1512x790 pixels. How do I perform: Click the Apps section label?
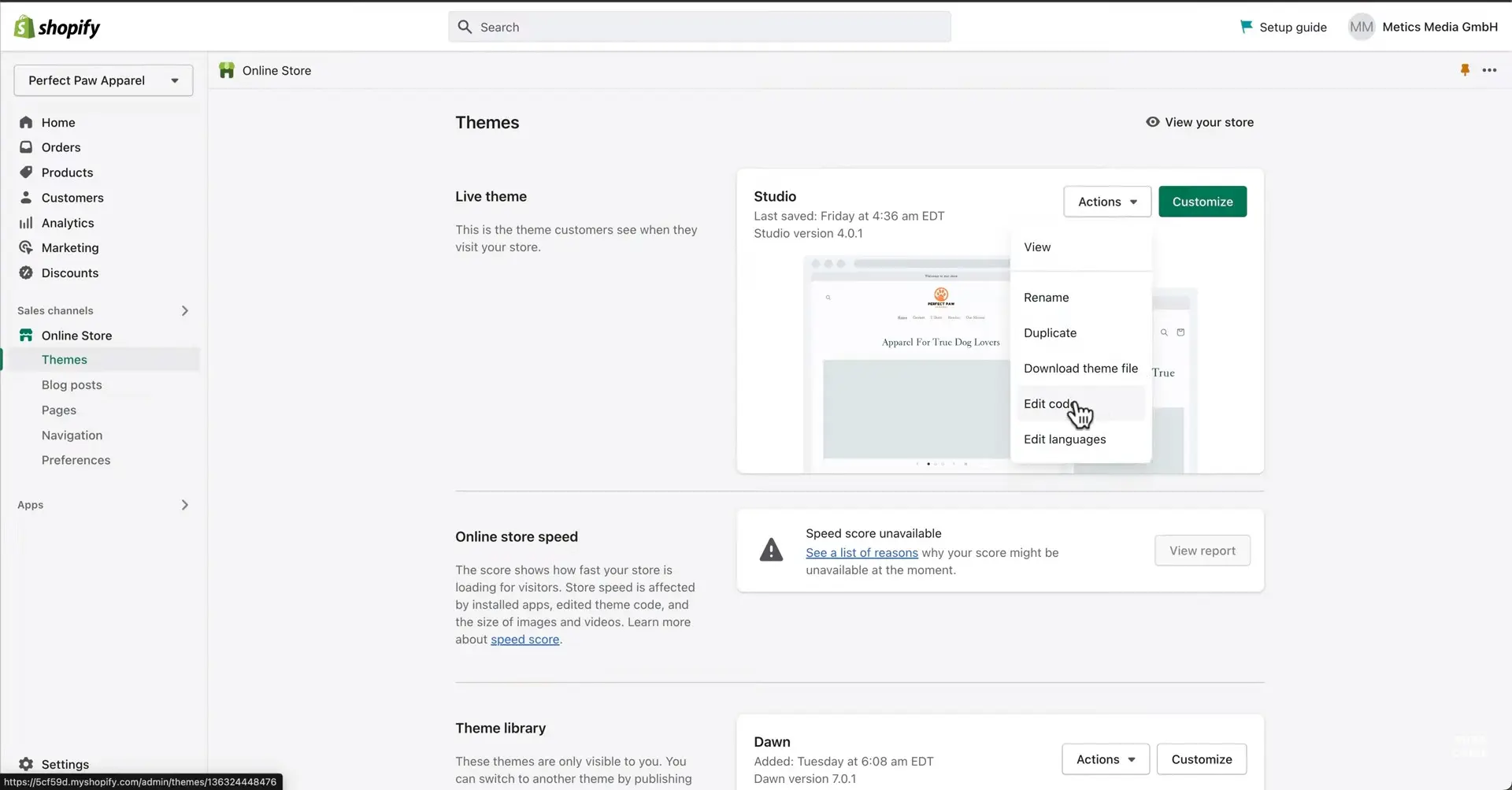(31, 505)
